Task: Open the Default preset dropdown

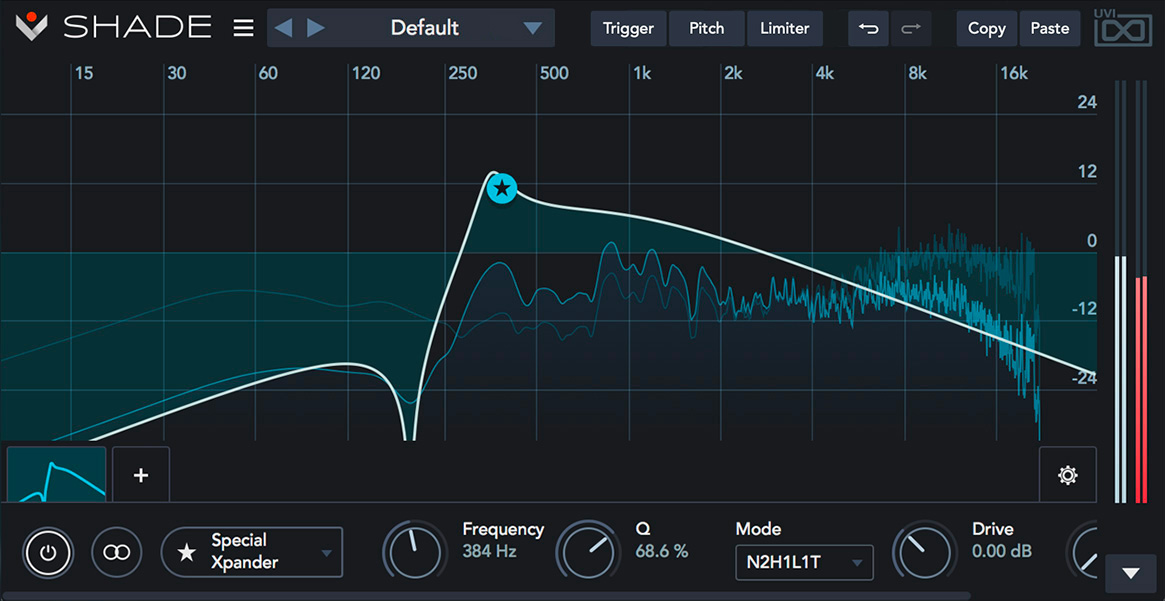Action: 531,28
